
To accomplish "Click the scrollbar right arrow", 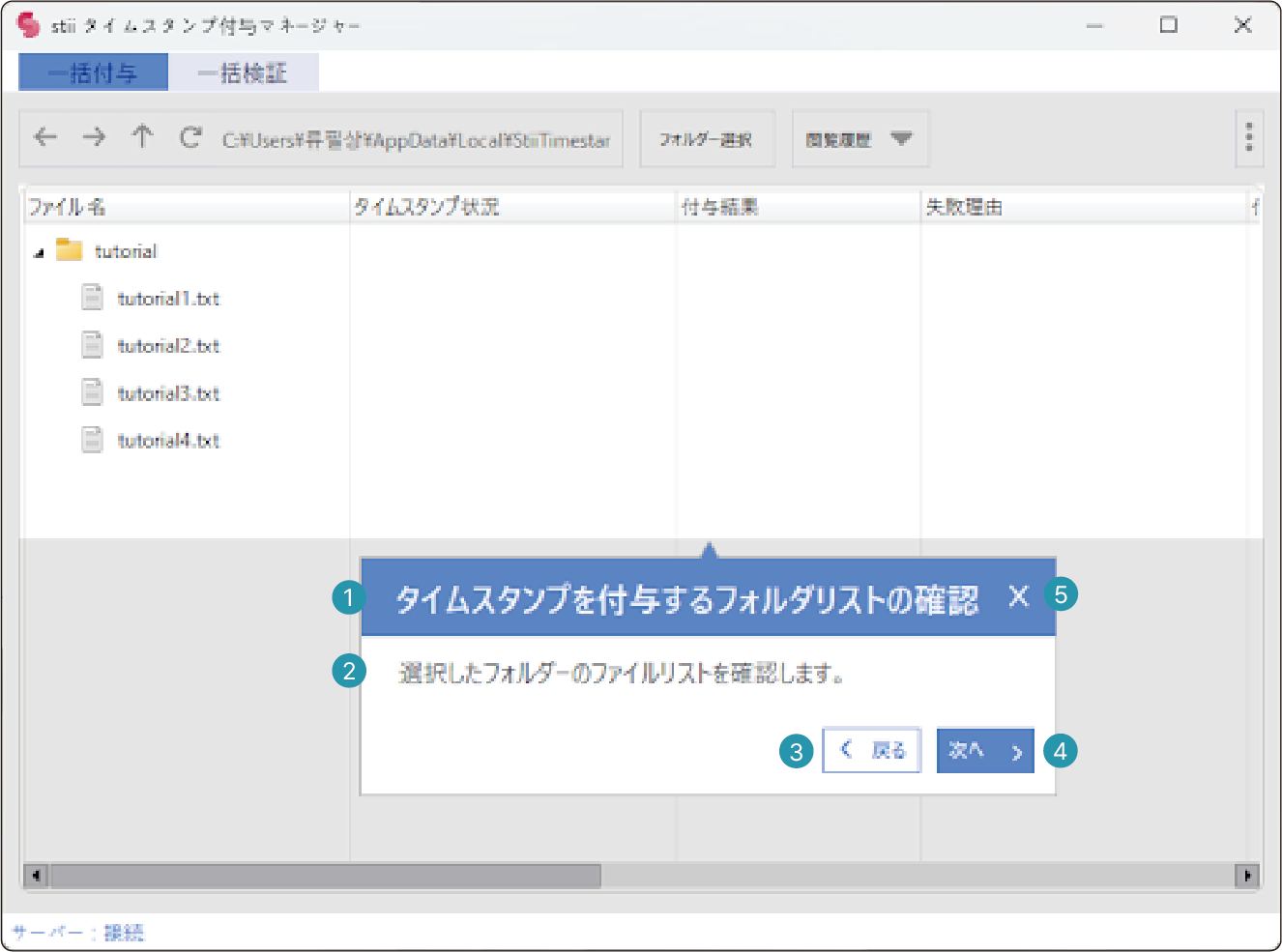I will click(1246, 876).
